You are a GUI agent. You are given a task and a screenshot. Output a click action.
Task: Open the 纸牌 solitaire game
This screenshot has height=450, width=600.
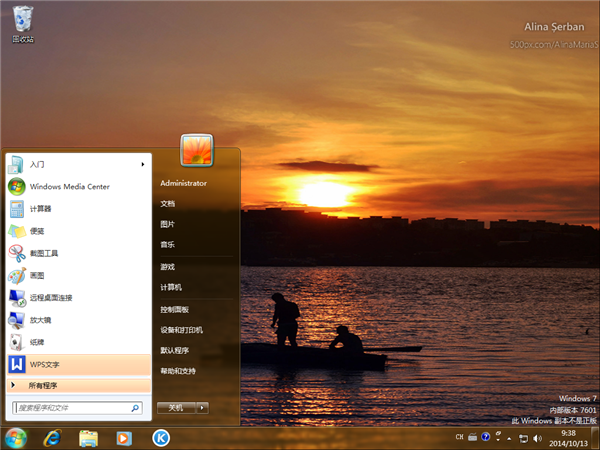pyautogui.click(x=36, y=342)
